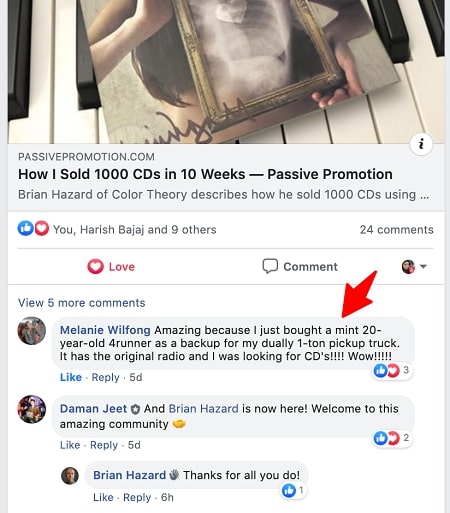The width and height of the screenshot is (450, 513).
Task: Open Brian Hazard's small avatar
Action: [x=70, y=476]
